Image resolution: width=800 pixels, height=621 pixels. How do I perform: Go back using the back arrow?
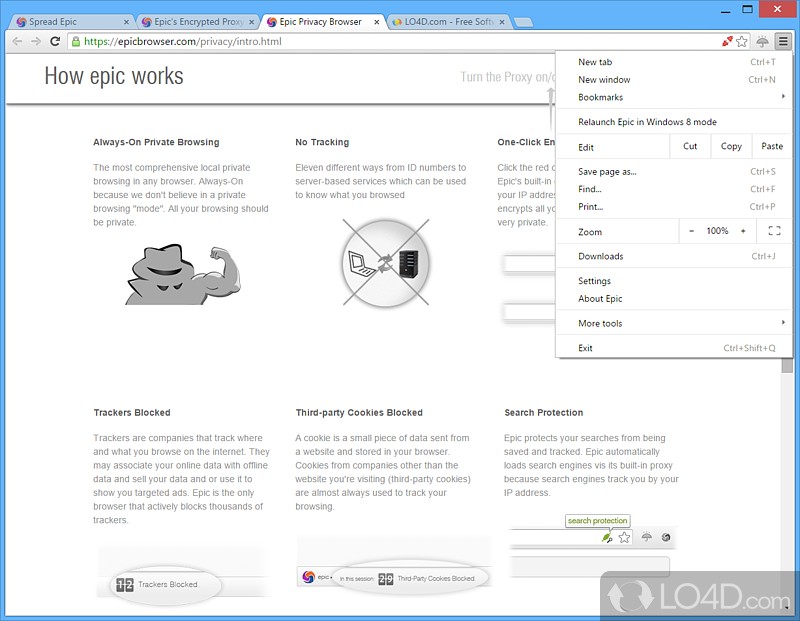(17, 41)
